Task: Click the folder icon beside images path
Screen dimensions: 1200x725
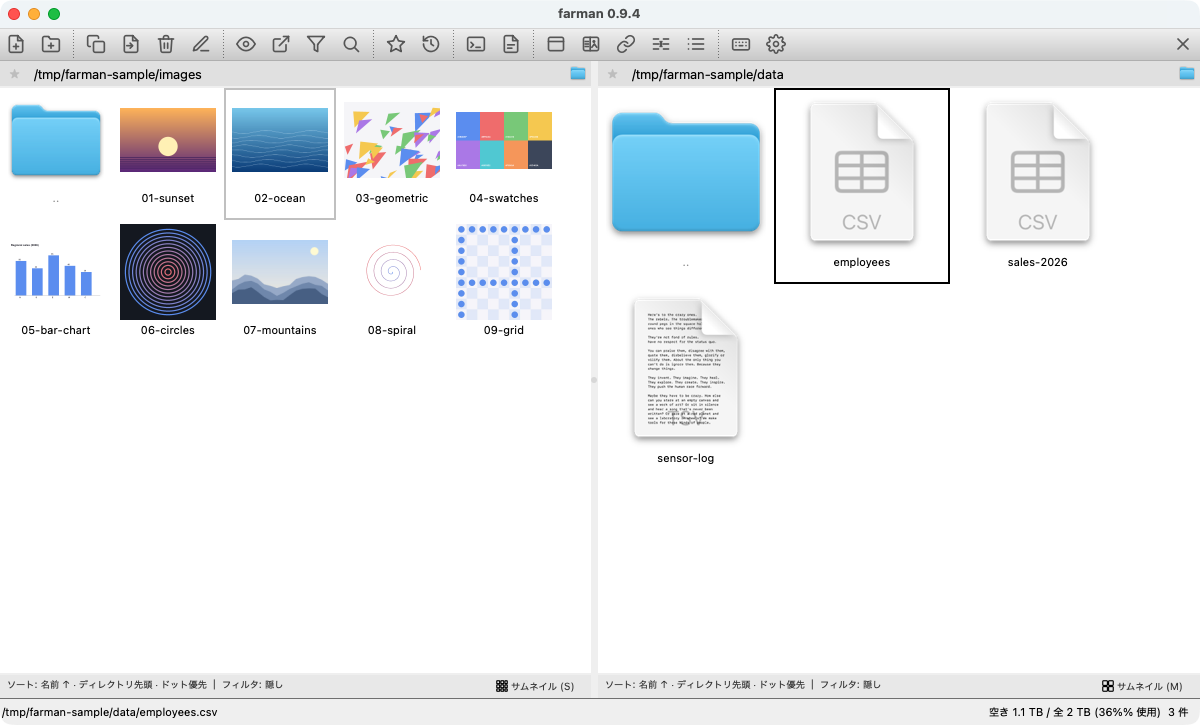Action: pyautogui.click(x=578, y=74)
